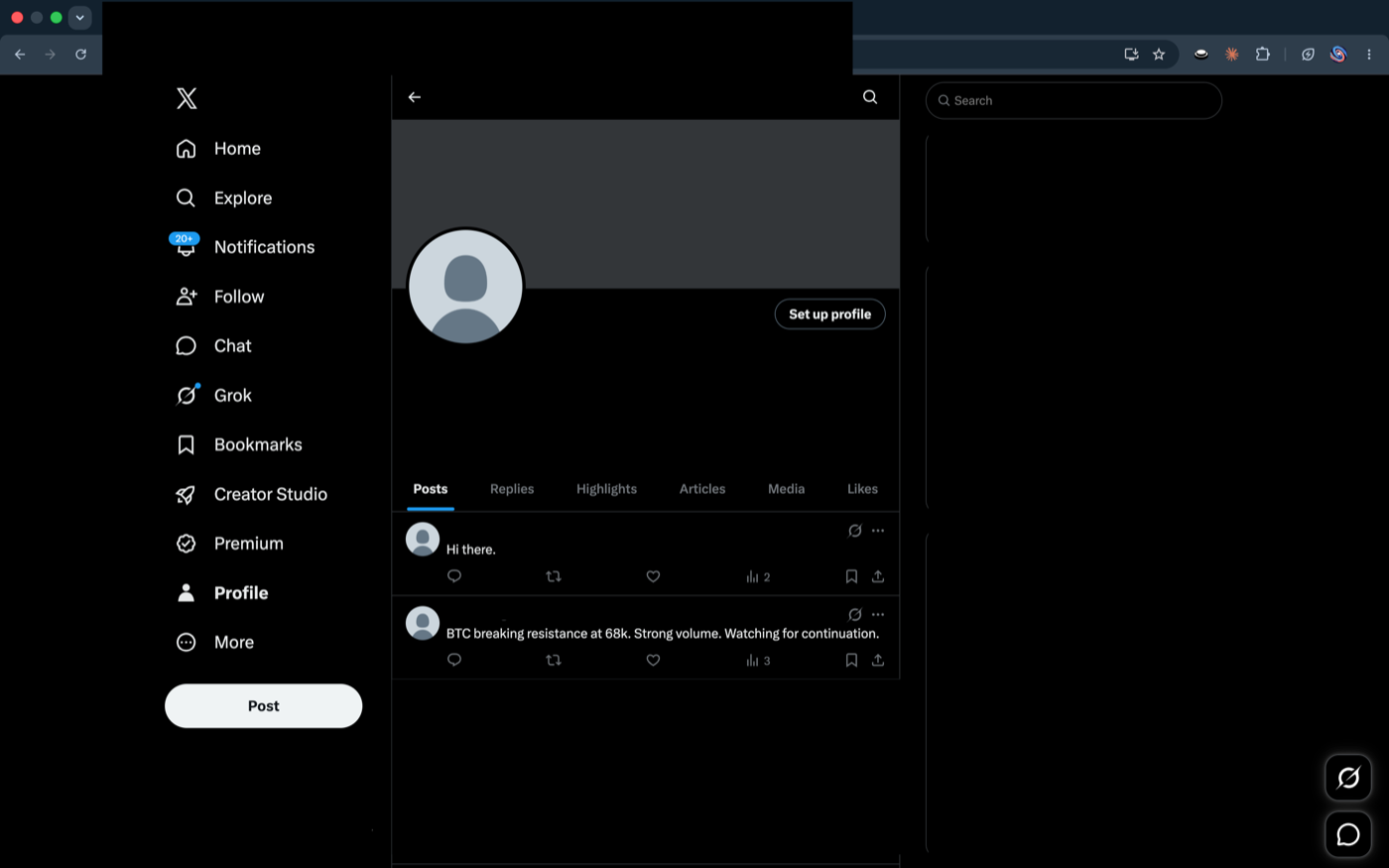Reply to the 'Hi there.' post

point(454,576)
